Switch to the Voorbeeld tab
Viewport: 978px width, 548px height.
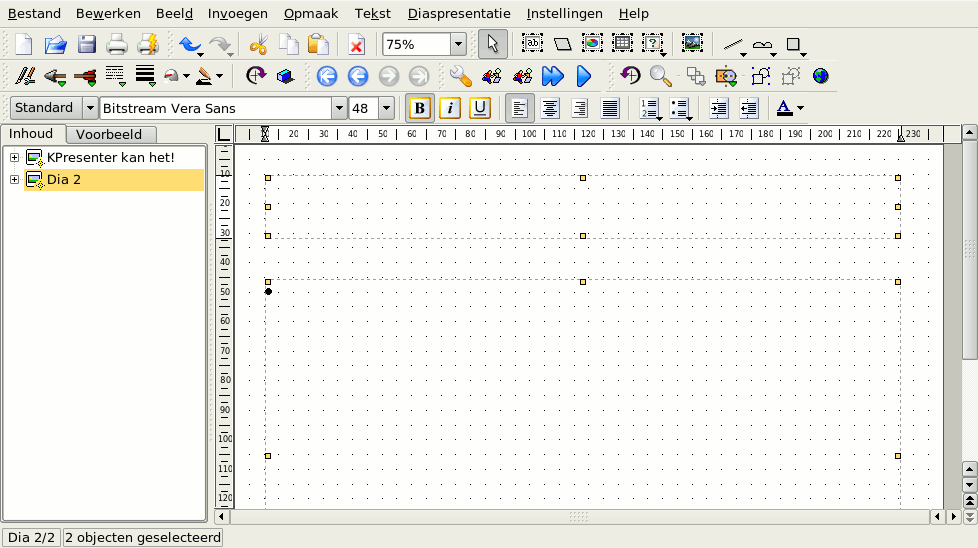(x=109, y=134)
